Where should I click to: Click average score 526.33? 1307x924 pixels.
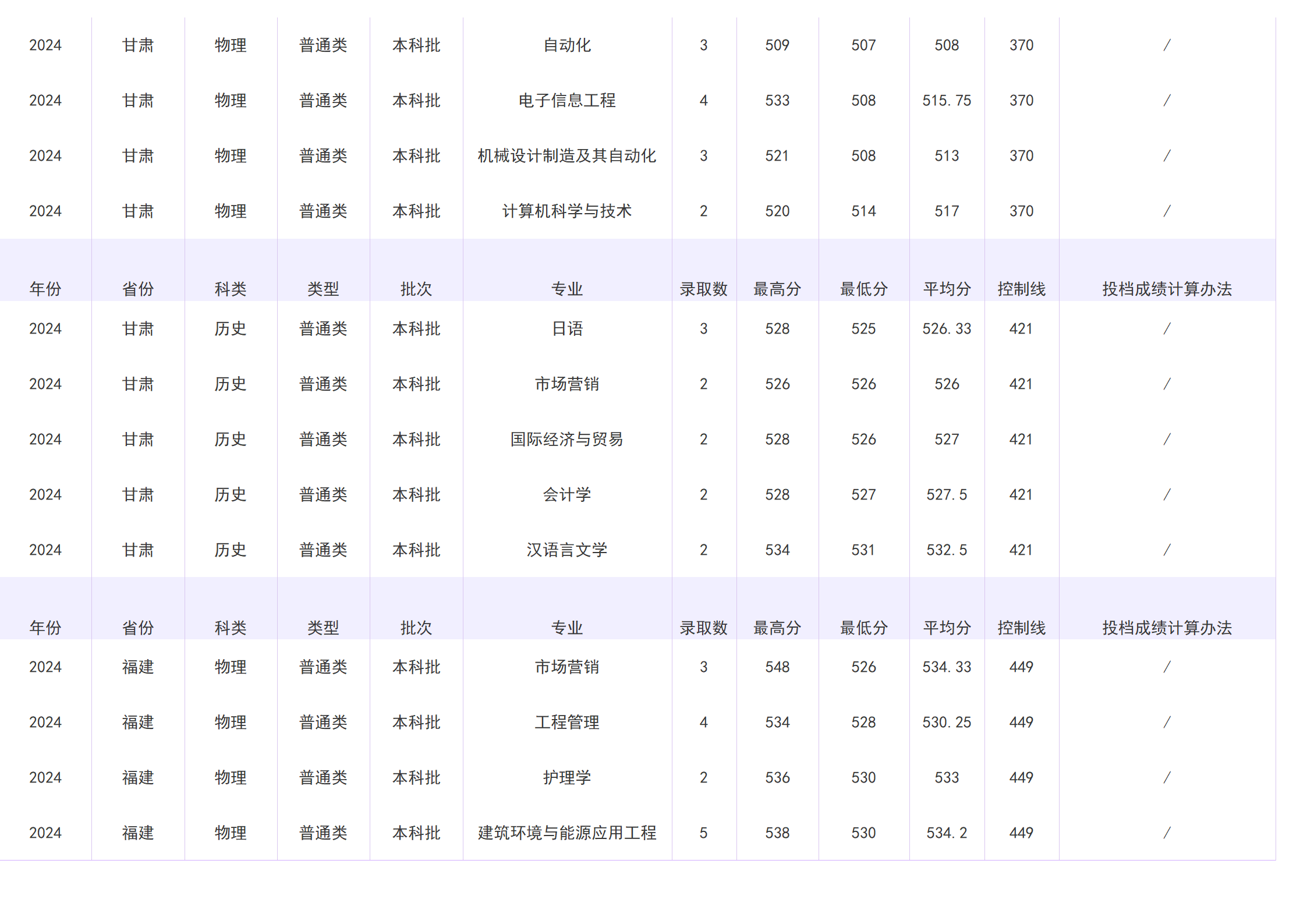point(947,329)
